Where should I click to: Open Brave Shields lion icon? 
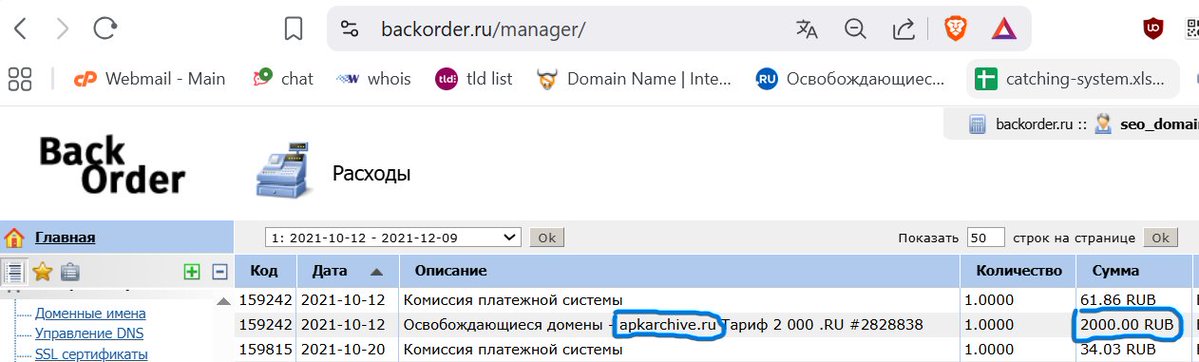click(x=955, y=29)
